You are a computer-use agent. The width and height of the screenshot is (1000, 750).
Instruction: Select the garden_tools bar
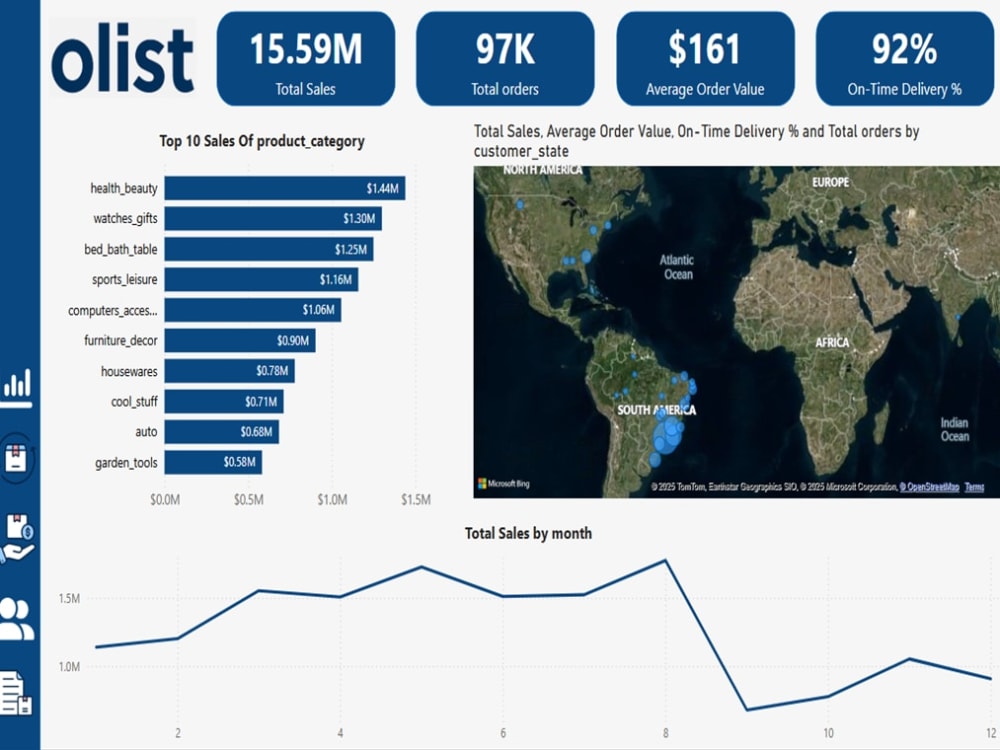tap(213, 462)
